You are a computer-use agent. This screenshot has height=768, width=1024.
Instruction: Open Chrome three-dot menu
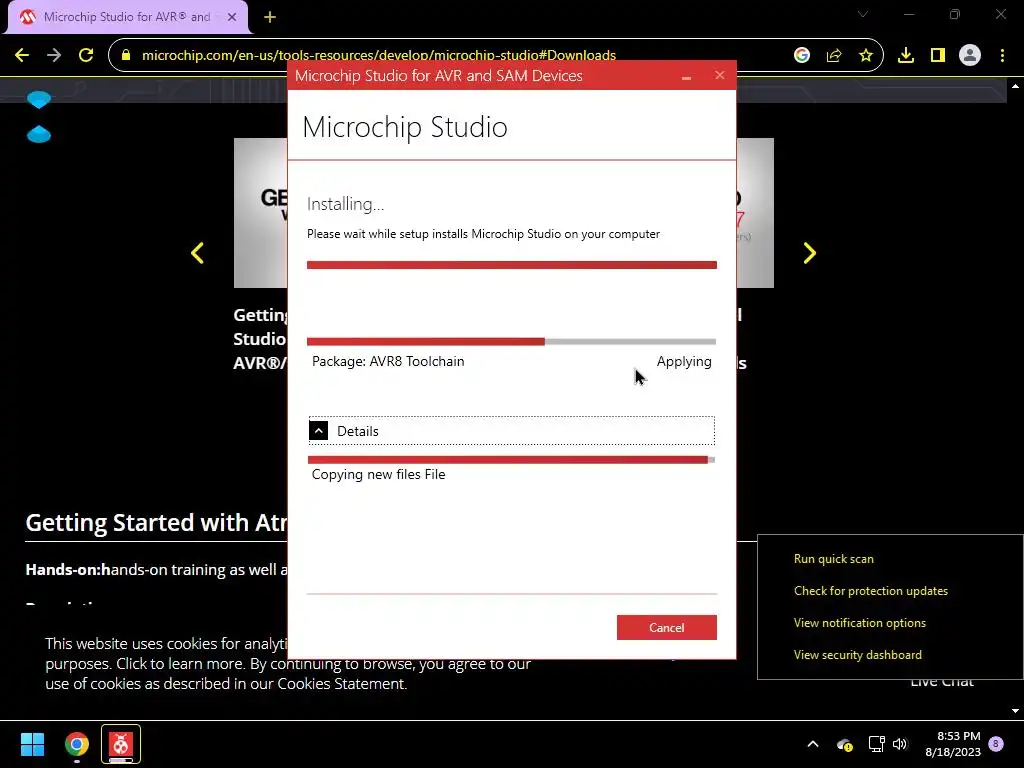coord(1002,56)
